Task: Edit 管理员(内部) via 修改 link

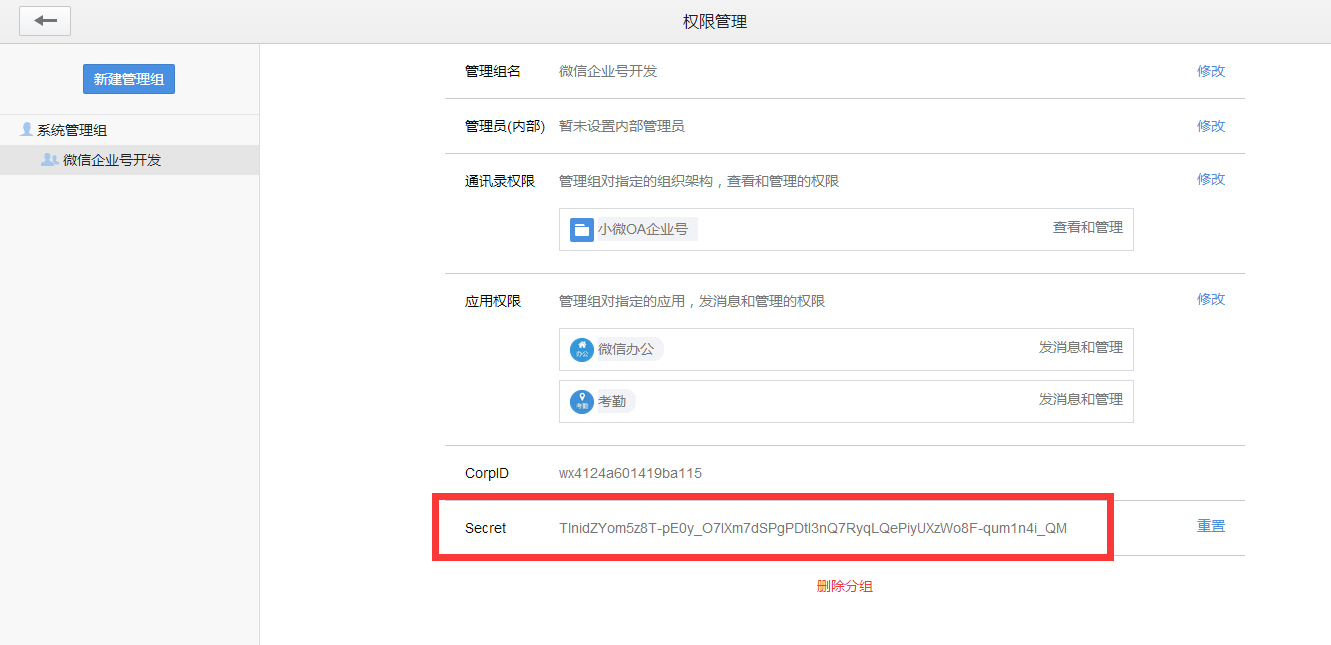Action: click(x=1211, y=126)
